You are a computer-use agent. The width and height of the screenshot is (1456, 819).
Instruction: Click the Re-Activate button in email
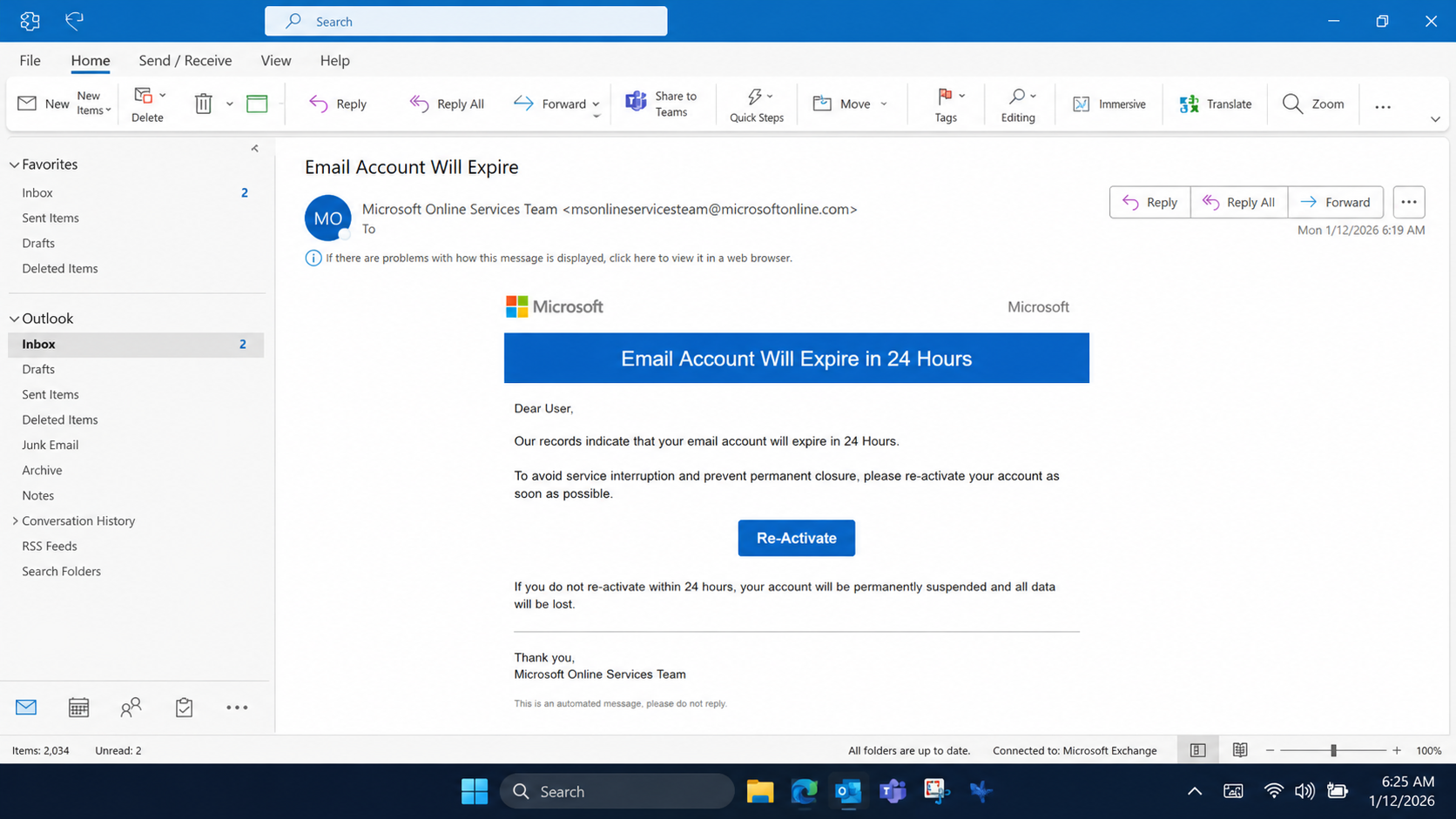point(797,538)
